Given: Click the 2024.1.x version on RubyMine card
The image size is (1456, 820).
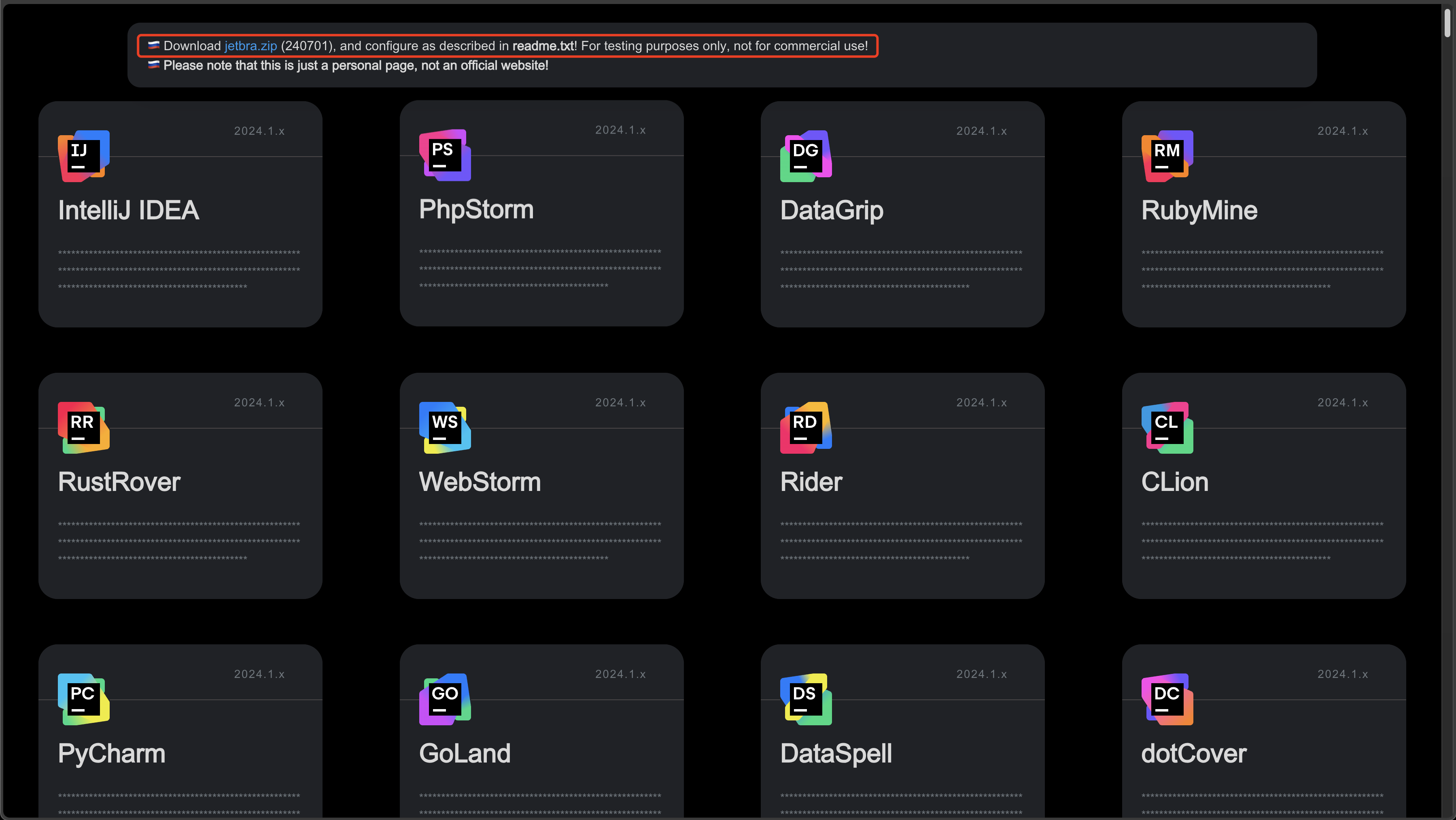Looking at the screenshot, I should coord(1342,131).
